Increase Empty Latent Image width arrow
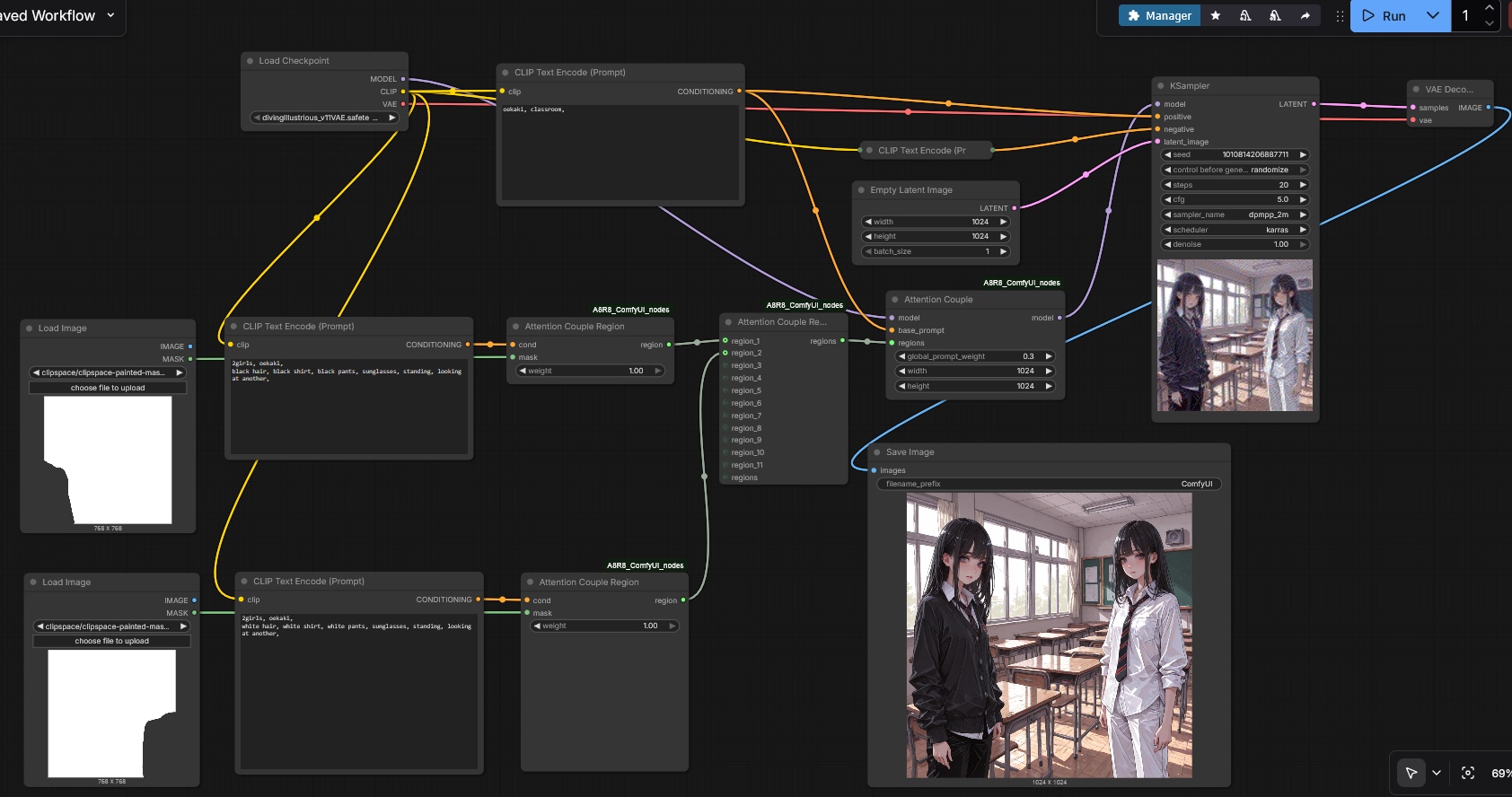The image size is (1512, 797). pos(1003,222)
